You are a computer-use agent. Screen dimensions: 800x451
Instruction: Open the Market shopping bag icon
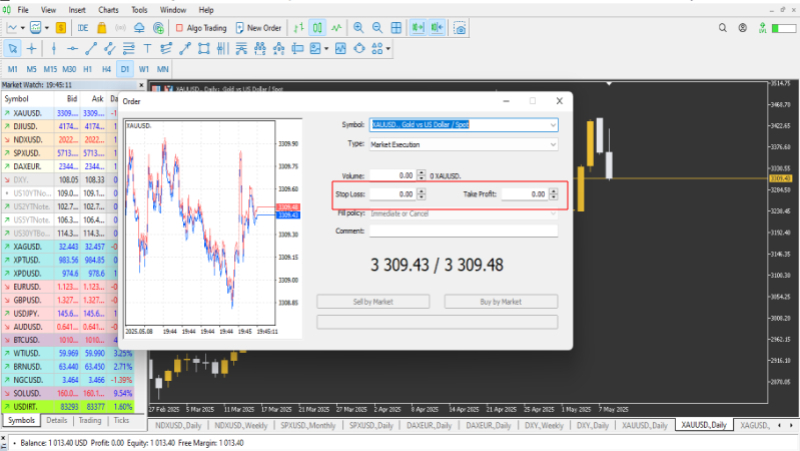tap(102, 28)
